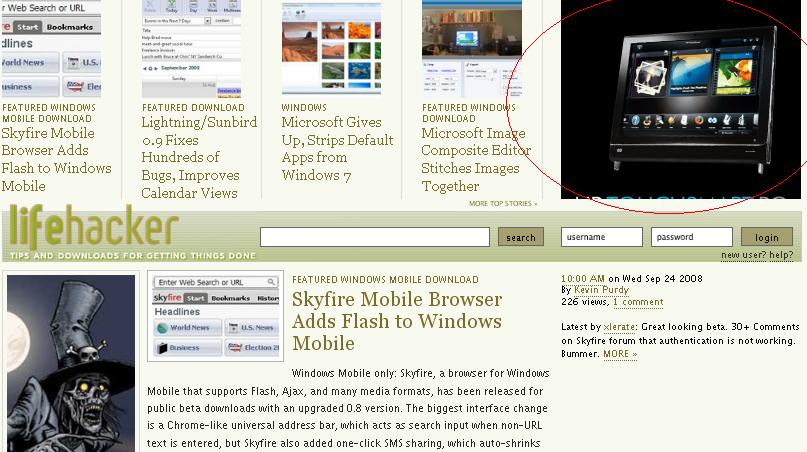Viewport: 807px width, 452px height.
Task: Open 'Microsoft Gives Up, Strips Default Apps' headline
Action: [337, 149]
